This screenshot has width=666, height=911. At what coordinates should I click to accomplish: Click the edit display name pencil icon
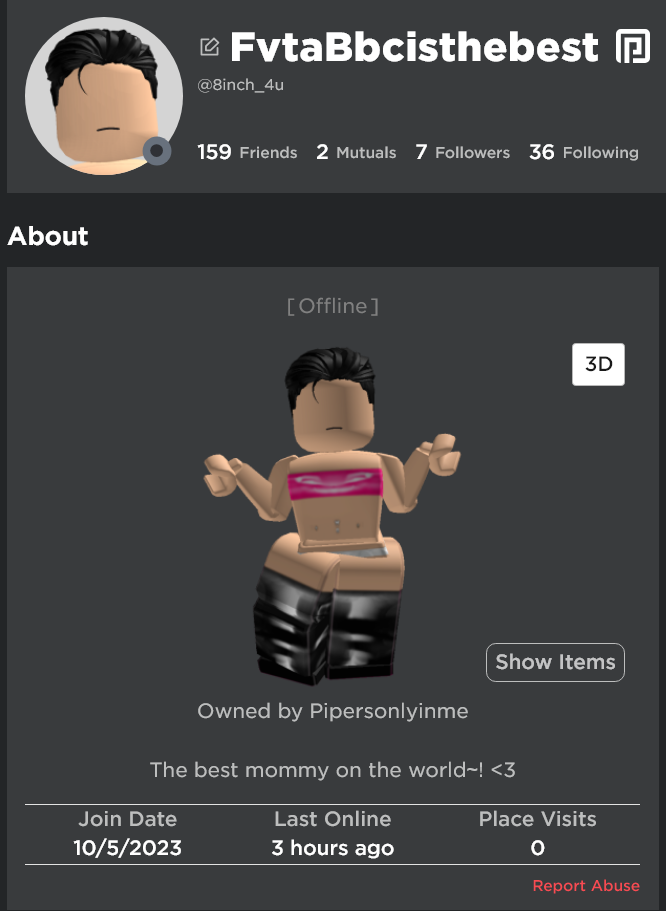tap(209, 47)
